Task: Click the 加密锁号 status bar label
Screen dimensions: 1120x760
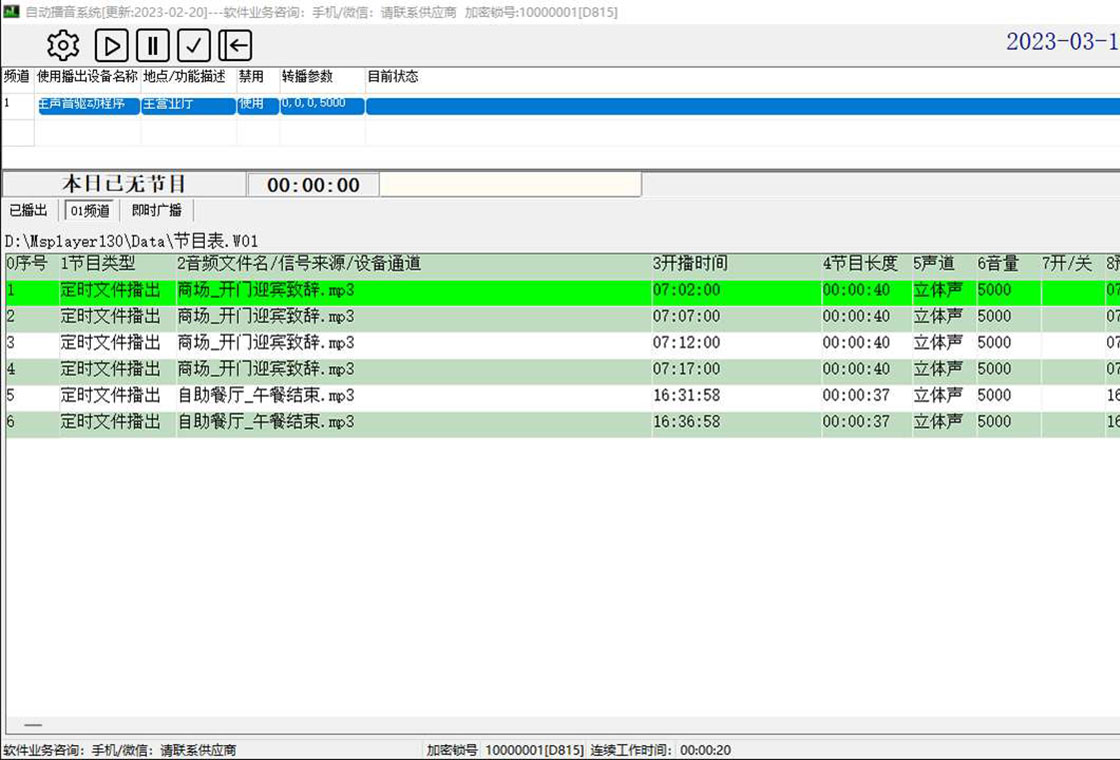Action: pos(451,750)
